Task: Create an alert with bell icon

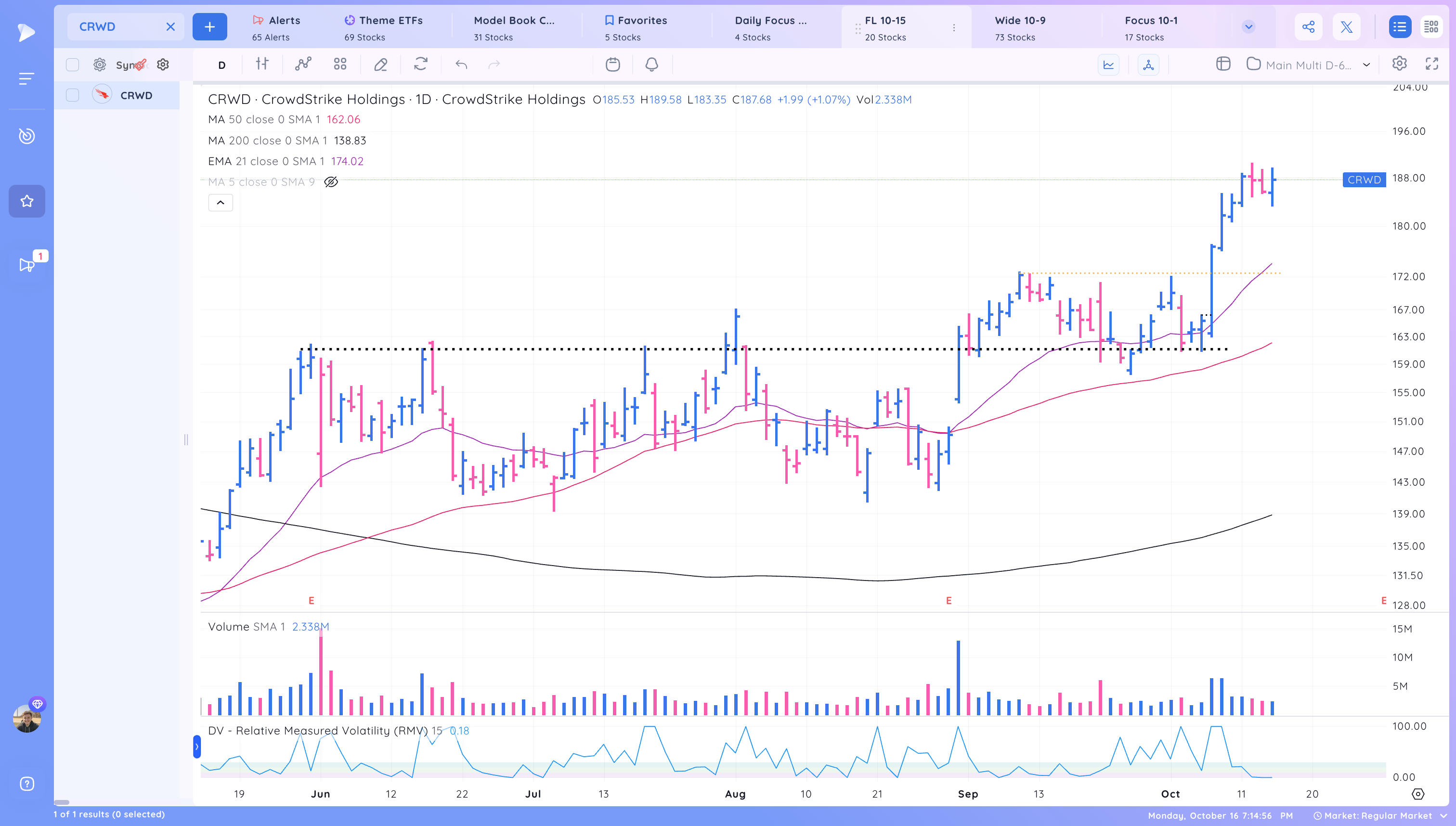Action: coord(652,64)
